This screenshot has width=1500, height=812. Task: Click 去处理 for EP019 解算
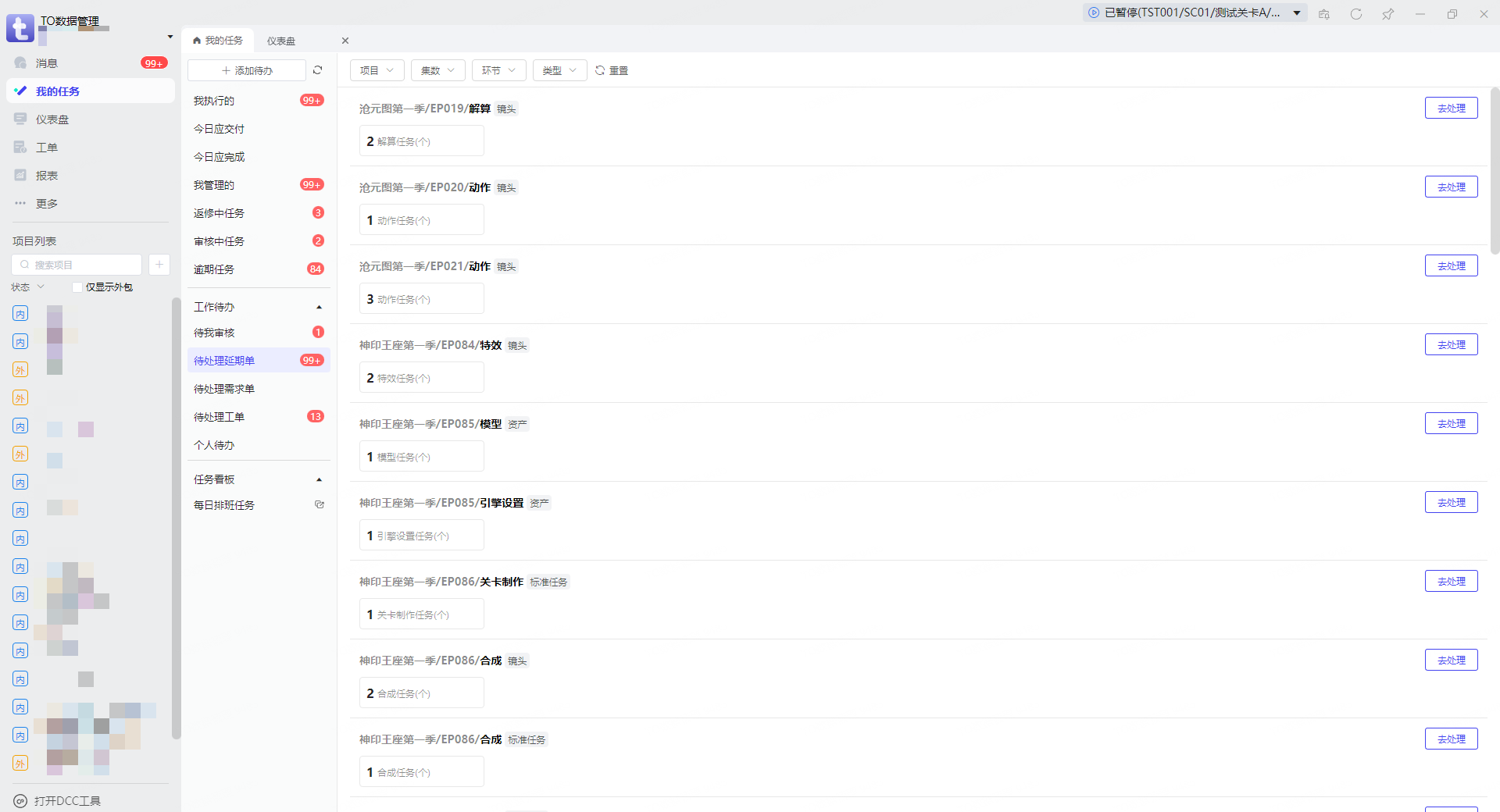(1451, 109)
